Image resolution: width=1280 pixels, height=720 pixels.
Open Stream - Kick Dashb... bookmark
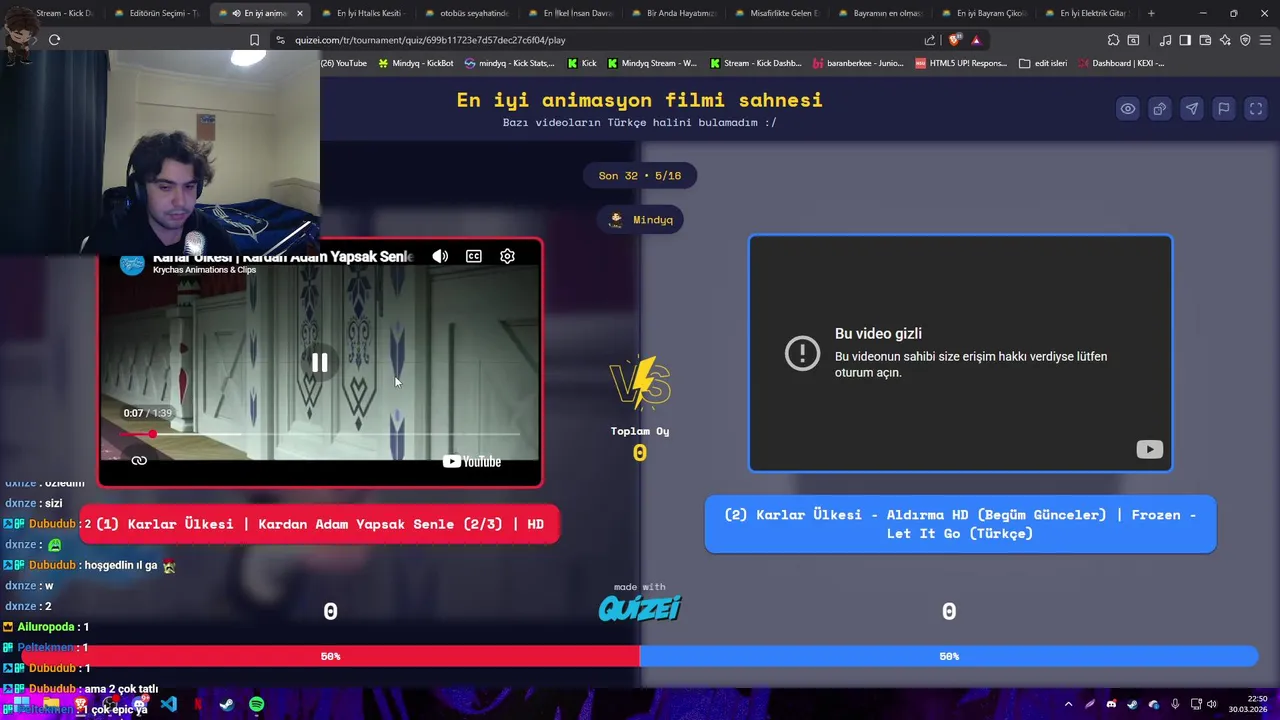click(x=756, y=63)
